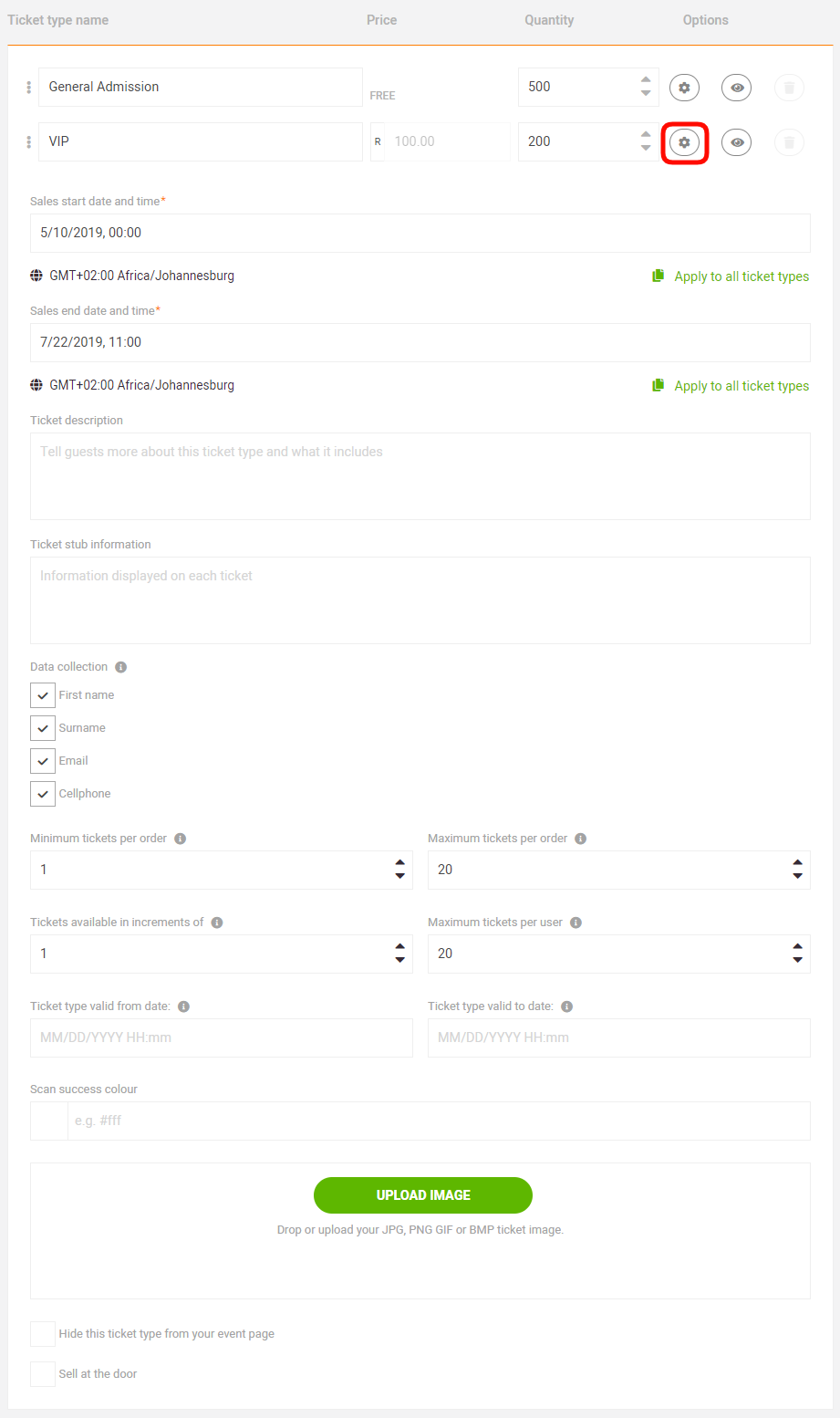Click the drag handle beside General Admission

point(28,87)
